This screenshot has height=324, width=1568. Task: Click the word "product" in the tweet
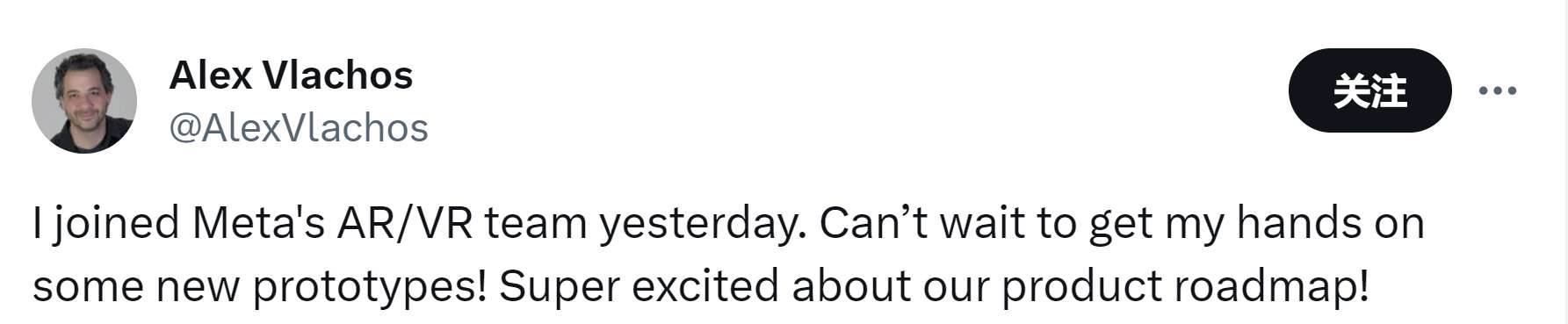pos(1082,288)
